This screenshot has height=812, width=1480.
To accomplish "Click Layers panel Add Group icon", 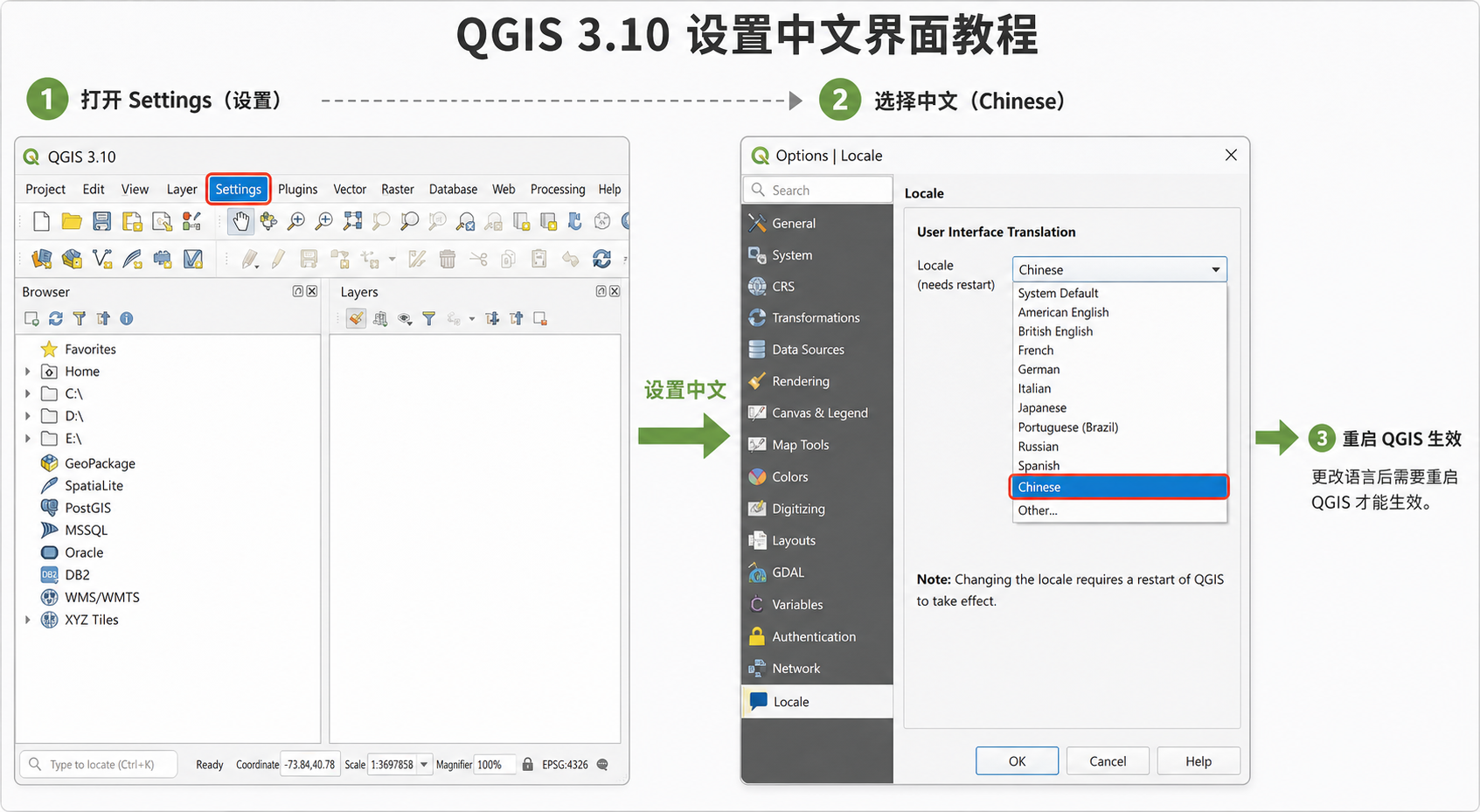I will coord(380,319).
